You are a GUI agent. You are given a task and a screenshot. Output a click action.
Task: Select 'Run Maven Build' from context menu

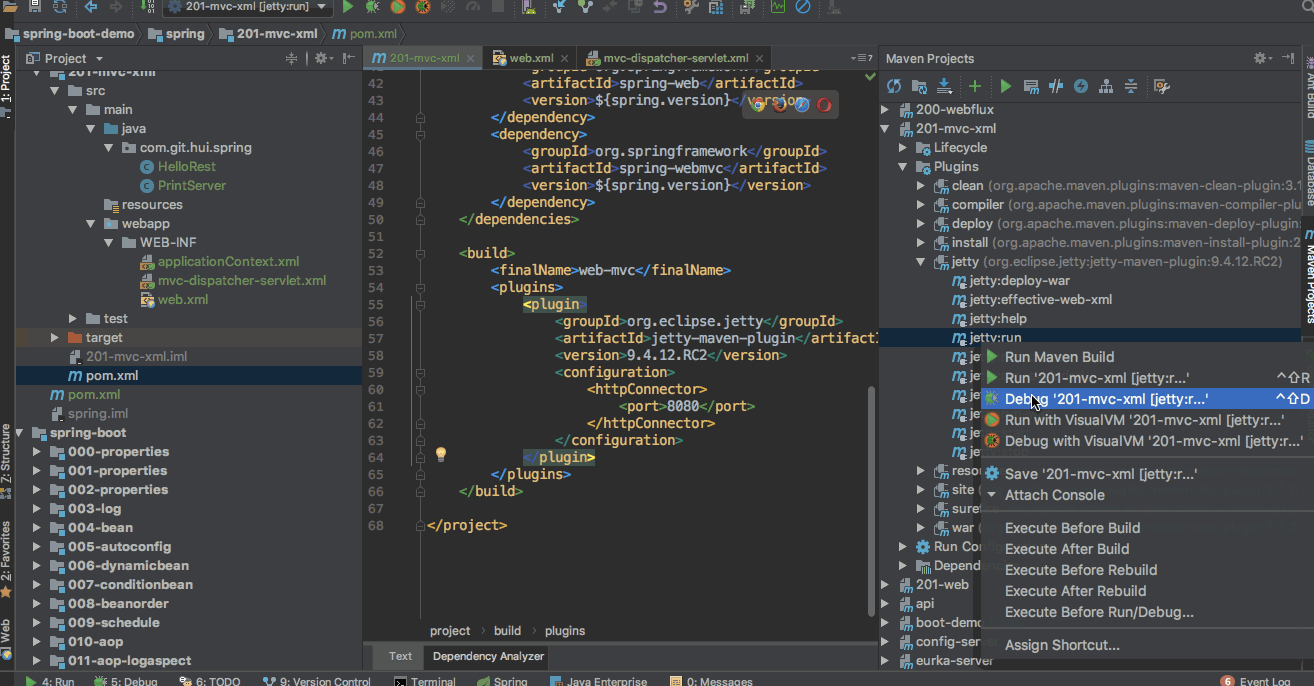pos(1059,357)
